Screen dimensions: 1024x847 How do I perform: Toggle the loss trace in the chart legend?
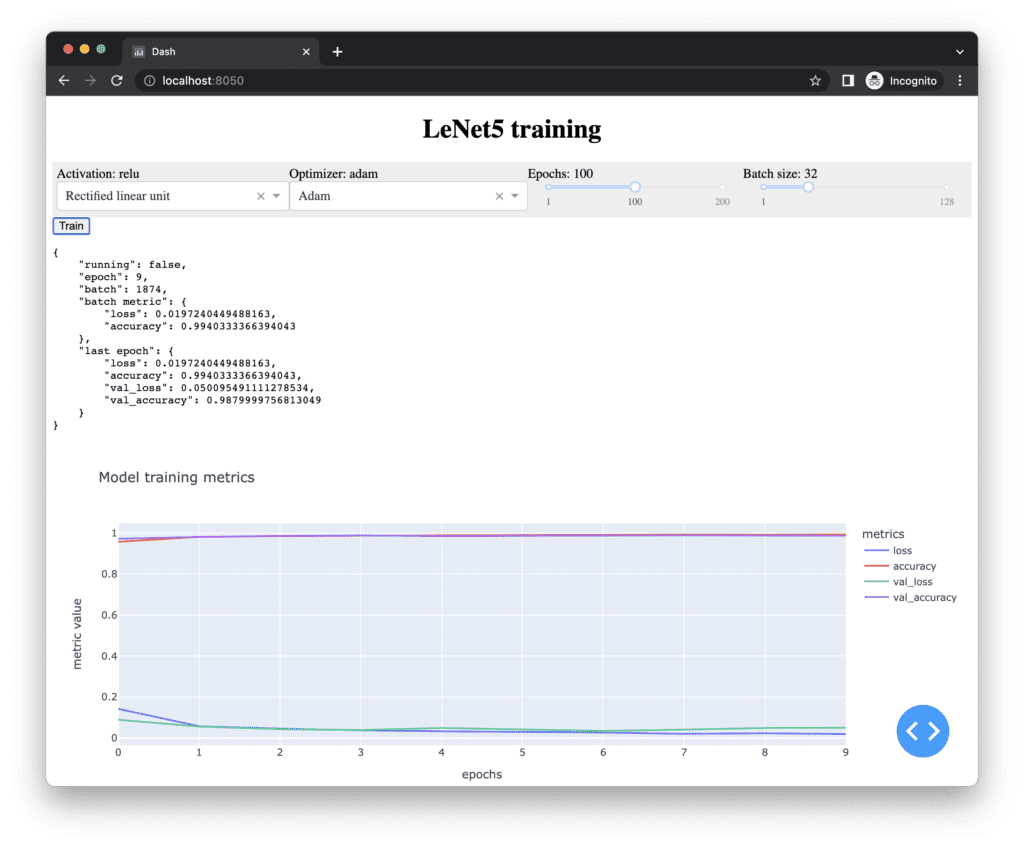pyautogui.click(x=903, y=550)
